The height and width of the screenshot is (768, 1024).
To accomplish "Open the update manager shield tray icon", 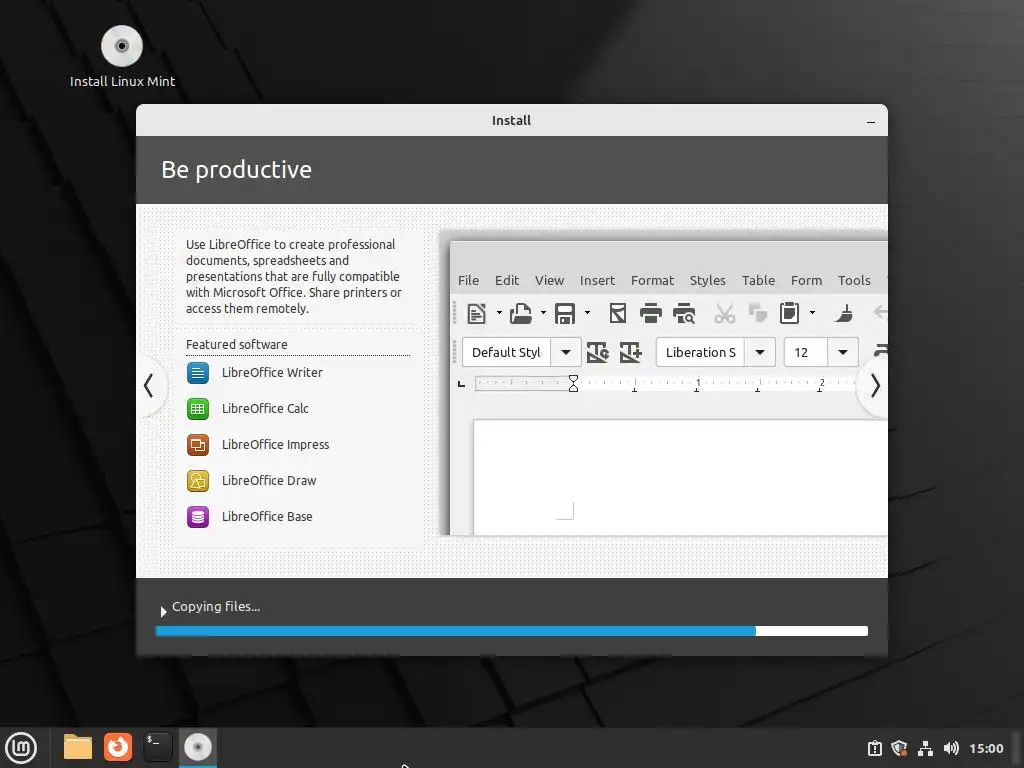I will 899,748.
